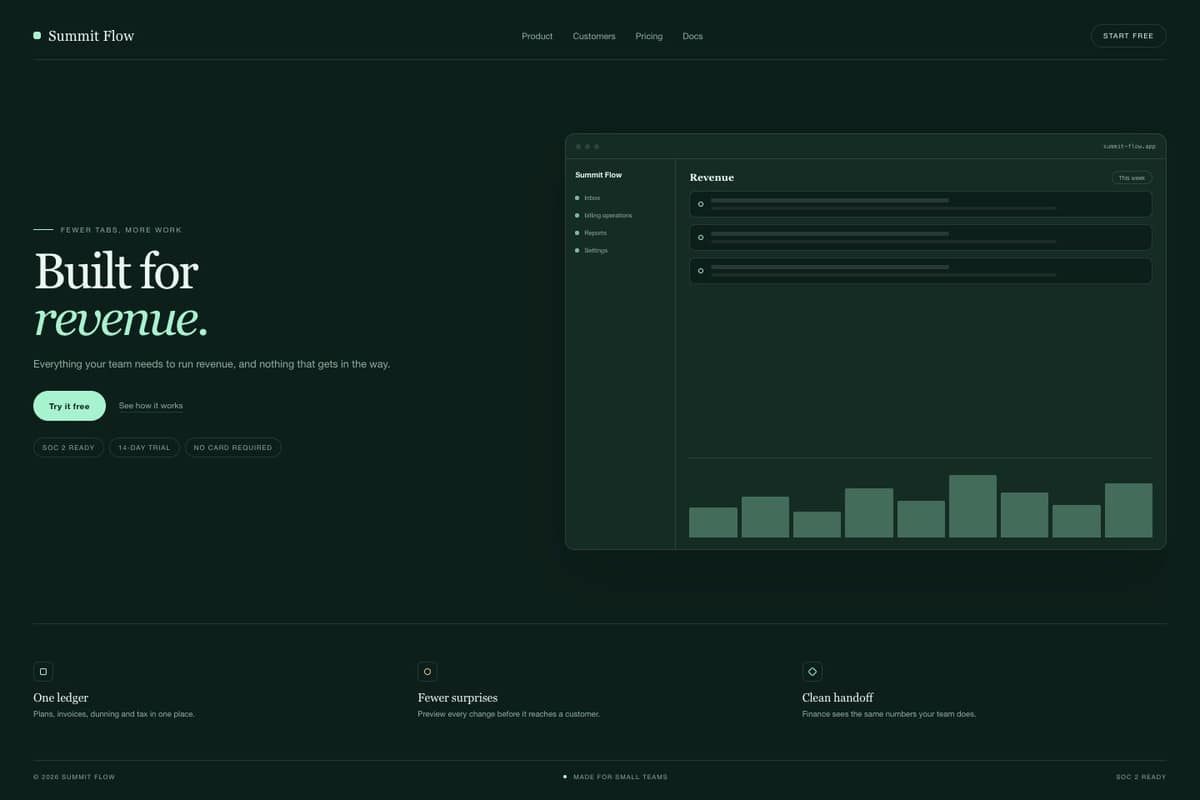Go to the Pricing page
This screenshot has width=1200, height=800.
[x=649, y=36]
